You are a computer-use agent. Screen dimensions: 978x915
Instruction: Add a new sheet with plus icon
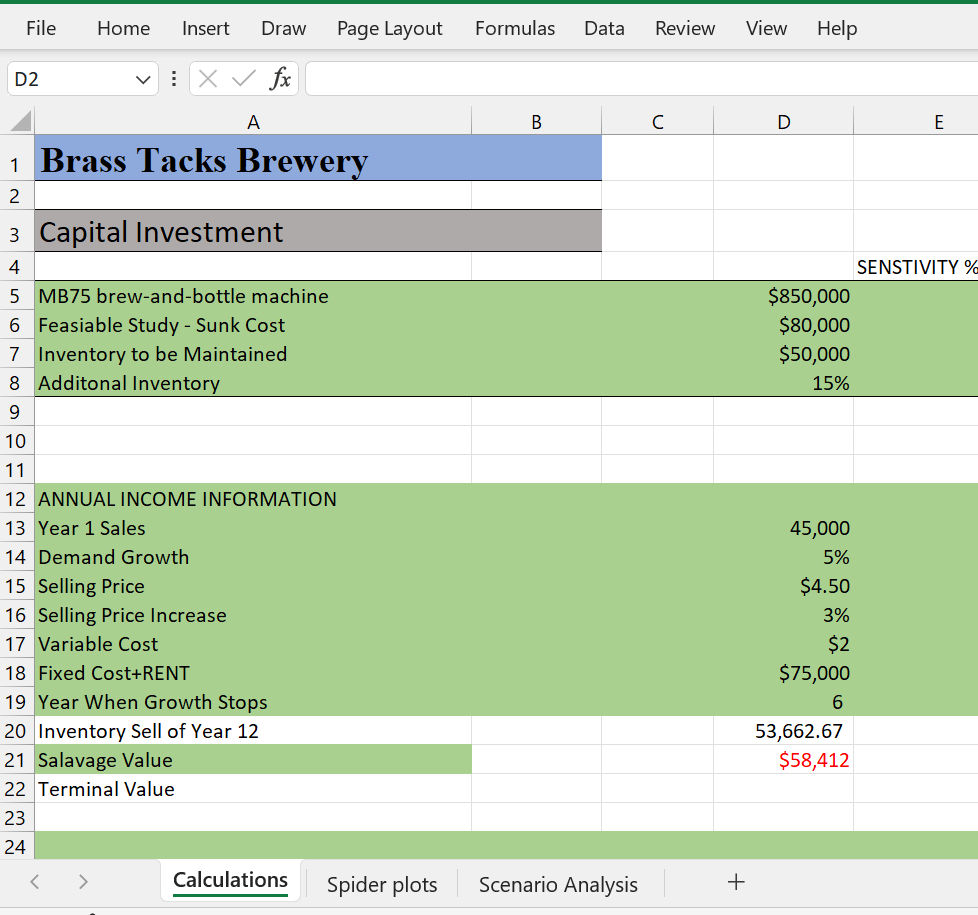pyautogui.click(x=736, y=882)
